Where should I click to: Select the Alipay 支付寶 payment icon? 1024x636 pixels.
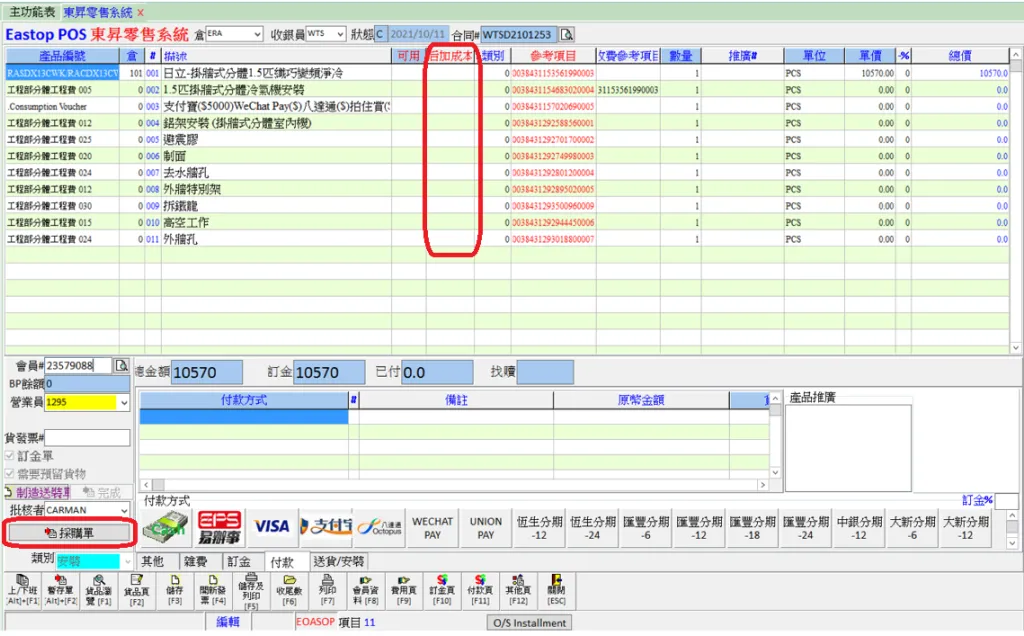325,526
